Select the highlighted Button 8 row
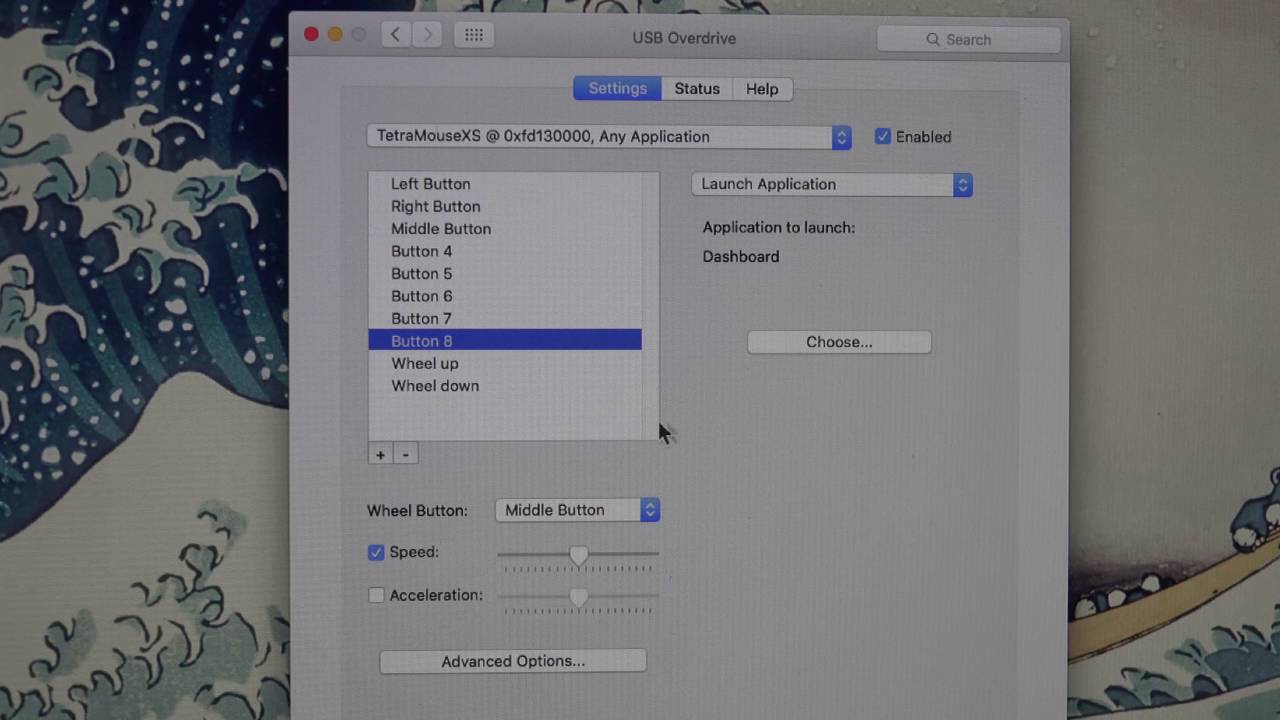 tap(505, 341)
